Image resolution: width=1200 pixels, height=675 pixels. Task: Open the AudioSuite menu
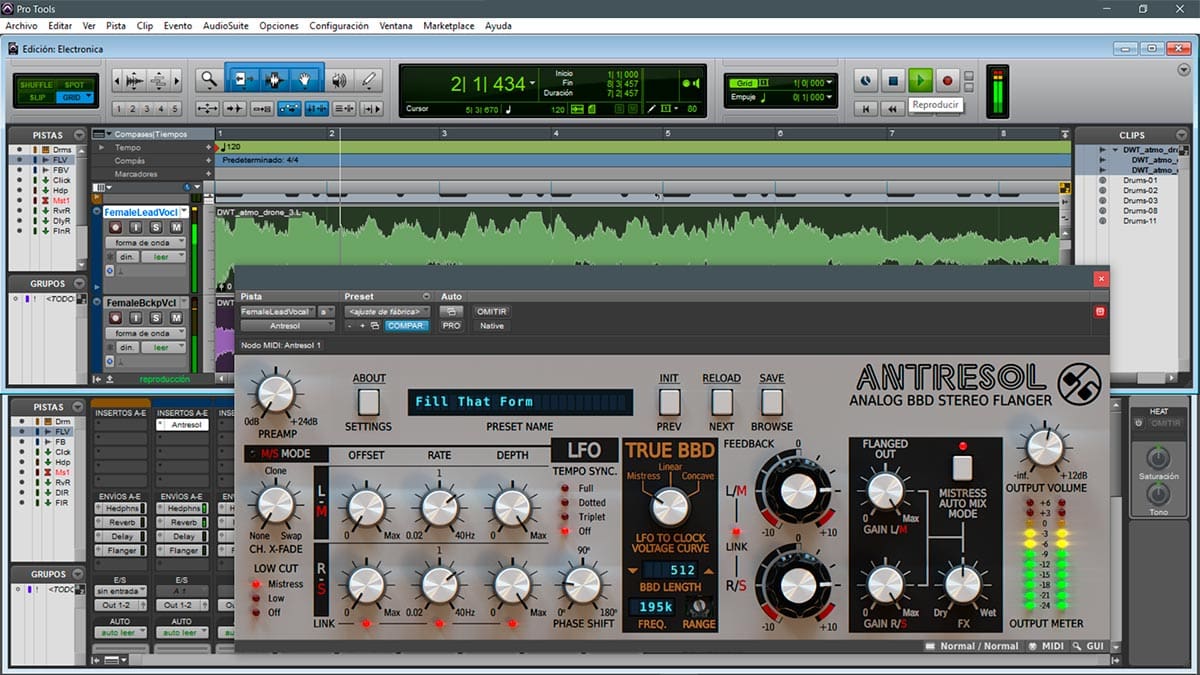226,26
